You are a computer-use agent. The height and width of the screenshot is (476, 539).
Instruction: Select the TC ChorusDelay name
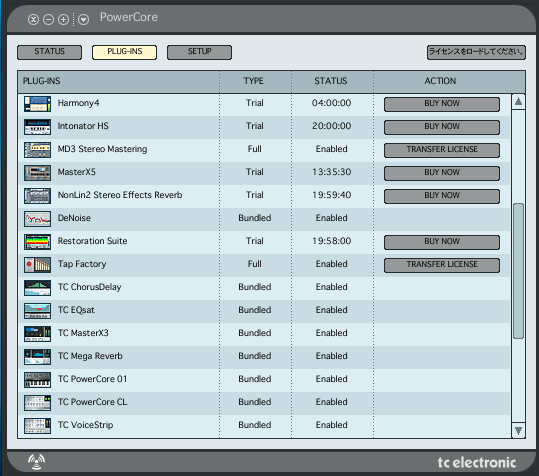89,287
